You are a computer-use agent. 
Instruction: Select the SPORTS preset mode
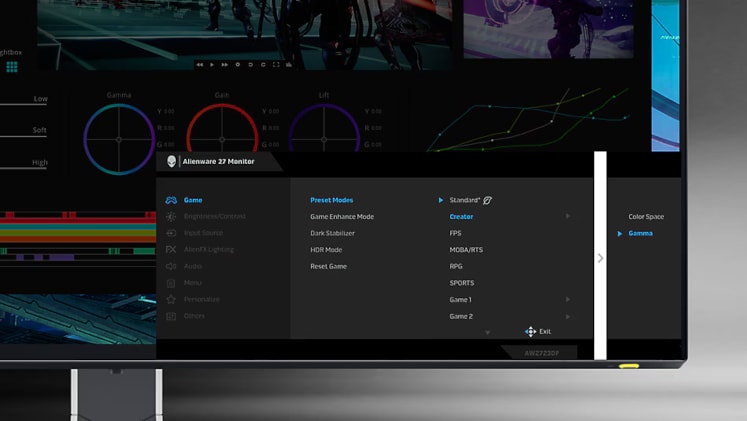pos(462,283)
